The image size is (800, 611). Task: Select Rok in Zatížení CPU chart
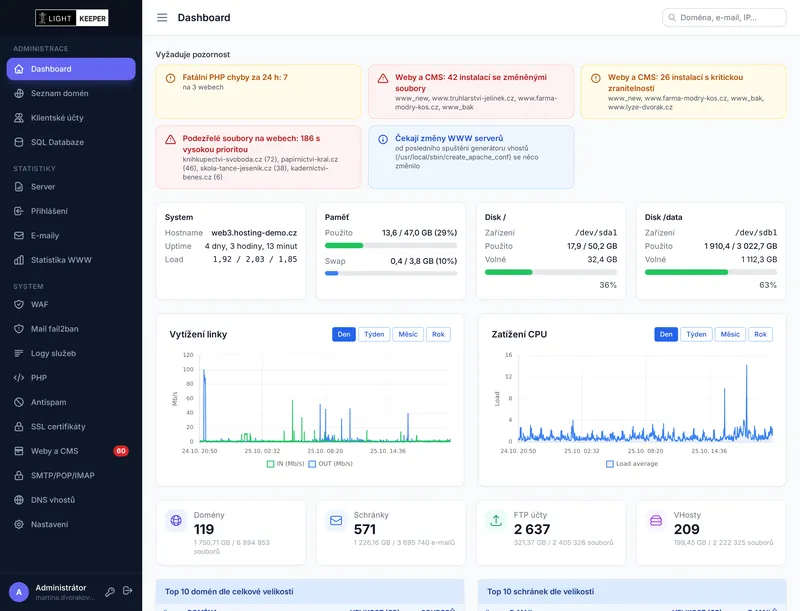760,335
